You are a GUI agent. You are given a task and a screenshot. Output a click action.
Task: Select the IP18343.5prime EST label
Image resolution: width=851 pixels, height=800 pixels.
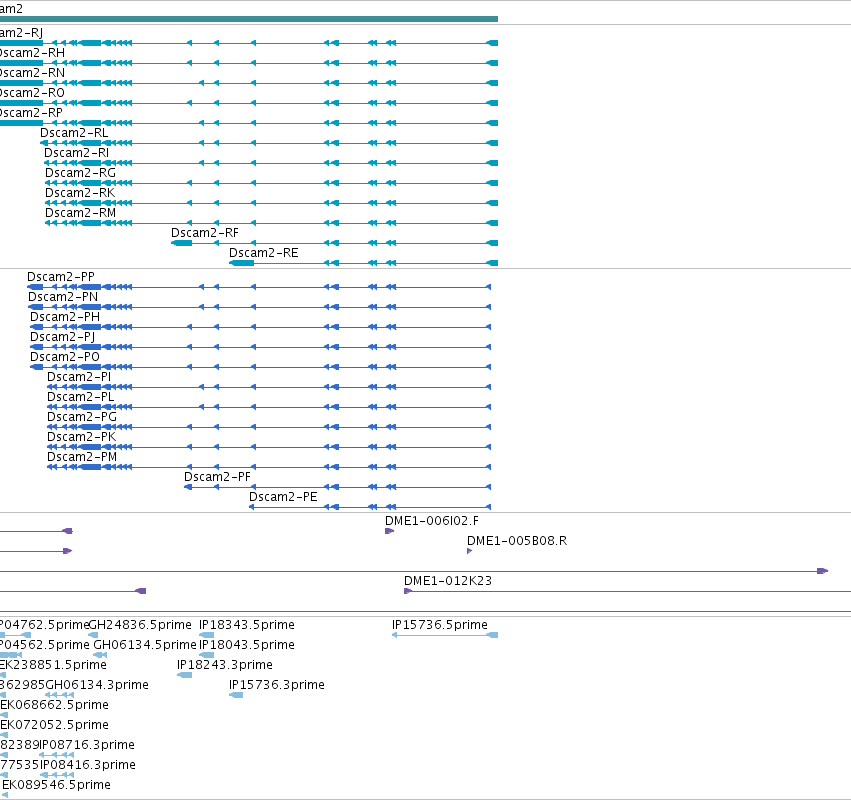[246, 626]
